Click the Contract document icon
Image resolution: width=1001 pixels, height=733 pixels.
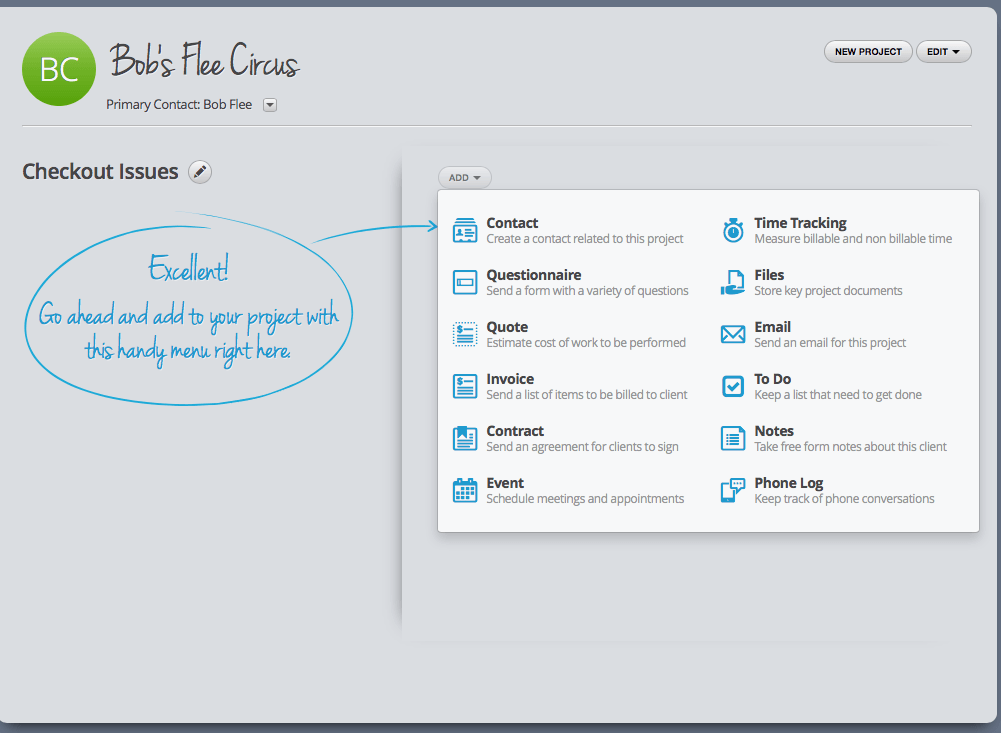pyautogui.click(x=464, y=438)
